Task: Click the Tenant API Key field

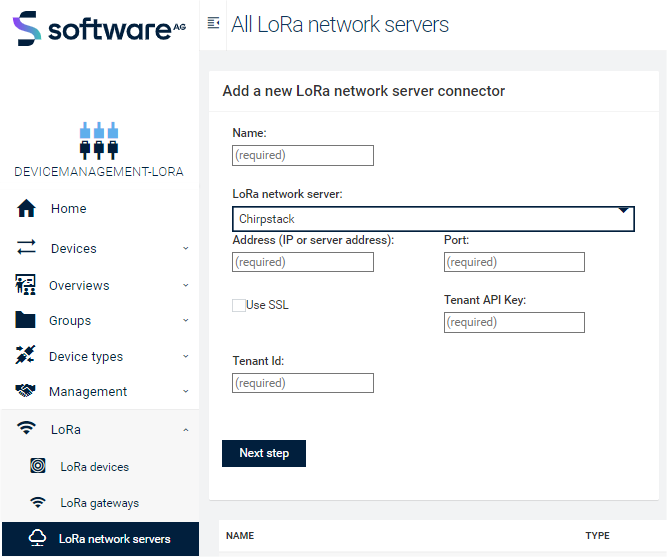Action: [514, 322]
